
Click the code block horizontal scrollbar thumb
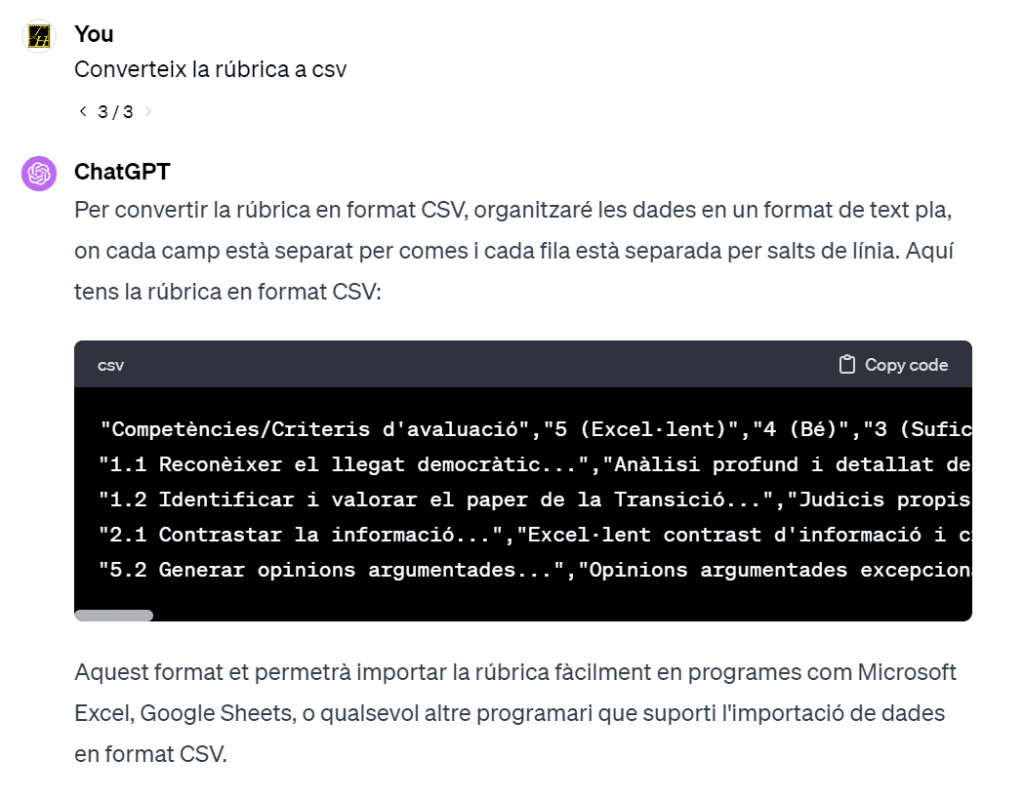113,616
